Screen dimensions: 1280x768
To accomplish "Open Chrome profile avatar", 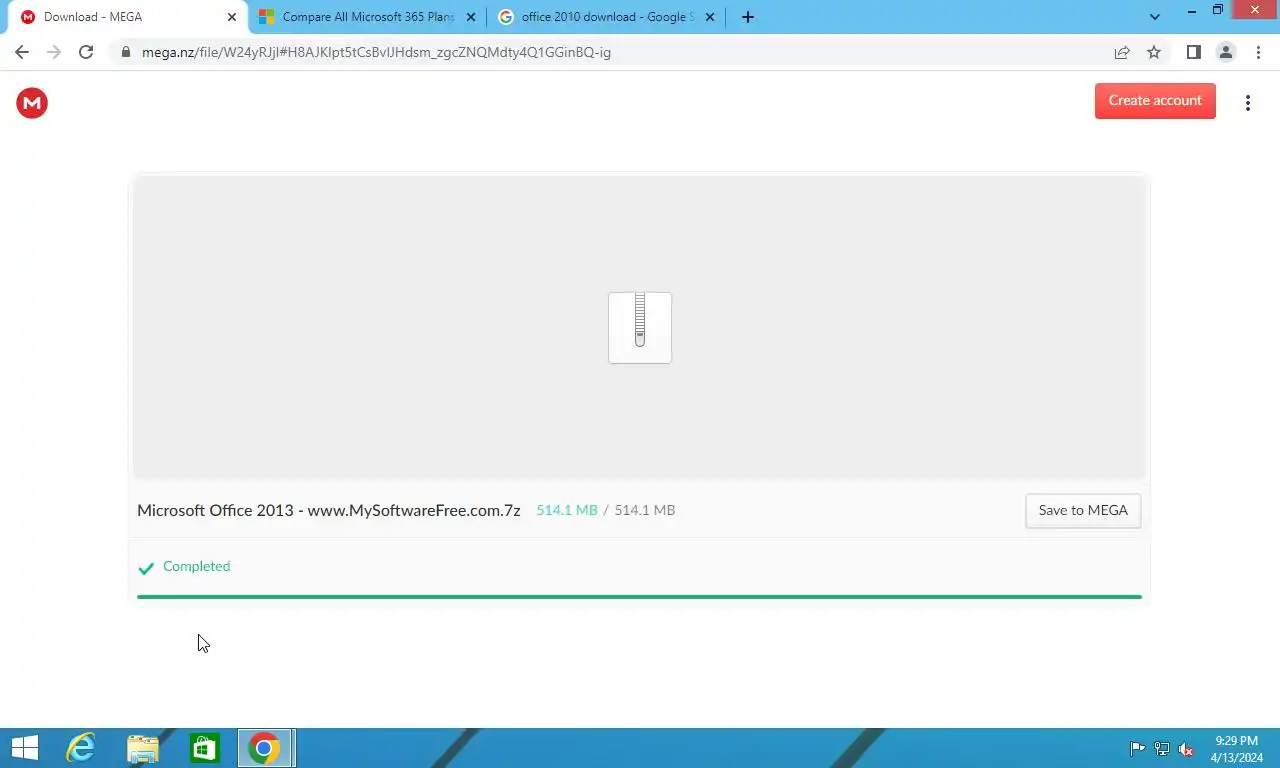I will (x=1225, y=52).
